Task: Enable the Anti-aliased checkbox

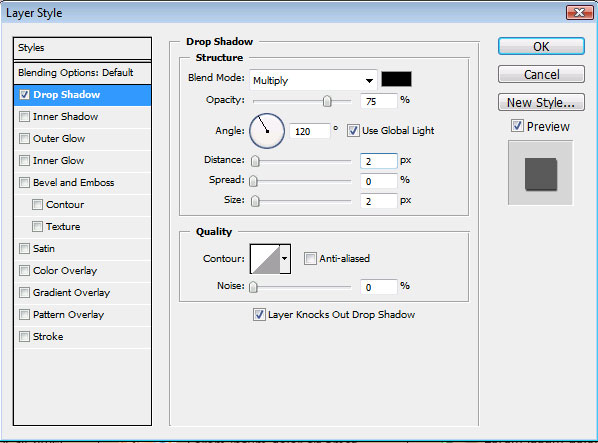Action: click(x=310, y=258)
